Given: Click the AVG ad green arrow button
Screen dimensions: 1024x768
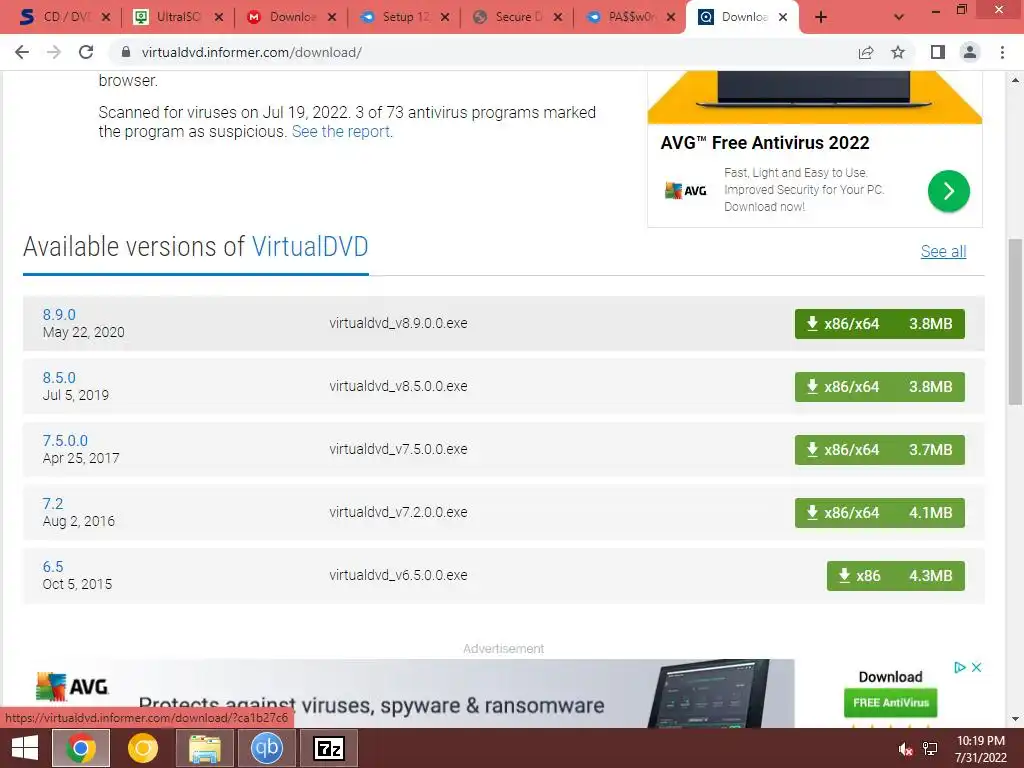Looking at the screenshot, I should pos(948,191).
